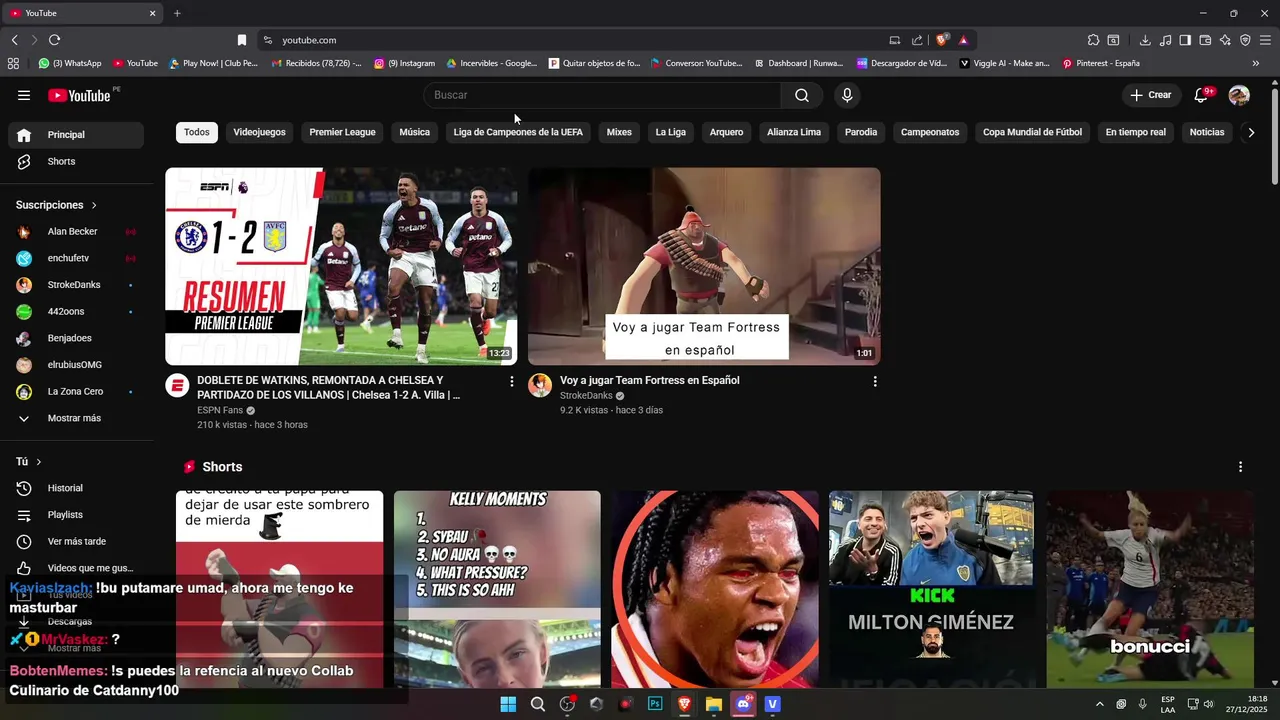Image resolution: width=1280 pixels, height=720 pixels.
Task: Open Historial in the sidebar
Action: pyautogui.click(x=76, y=488)
